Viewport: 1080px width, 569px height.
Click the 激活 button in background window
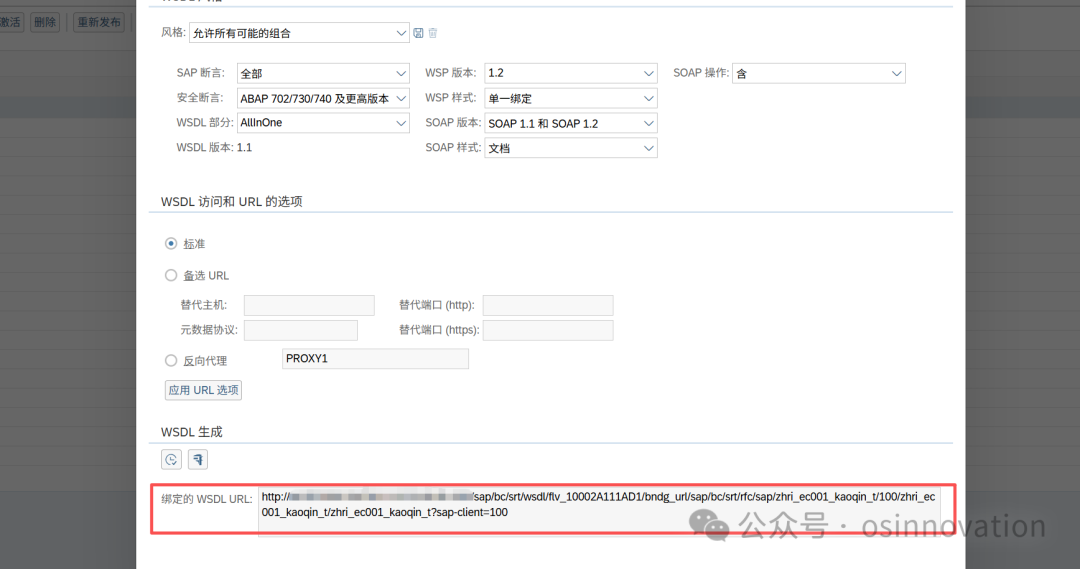coord(11,22)
